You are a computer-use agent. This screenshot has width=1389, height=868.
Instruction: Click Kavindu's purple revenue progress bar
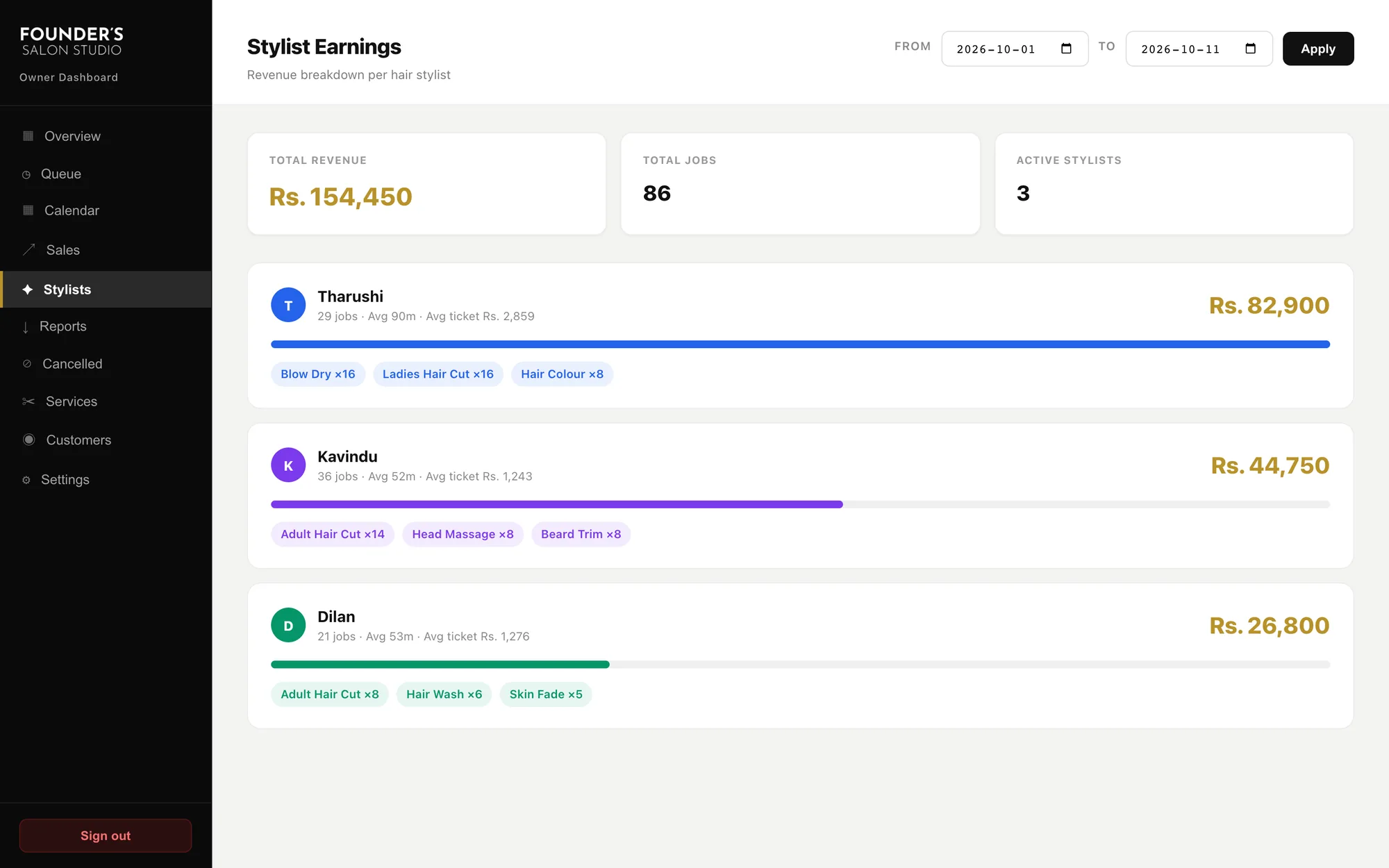557,504
